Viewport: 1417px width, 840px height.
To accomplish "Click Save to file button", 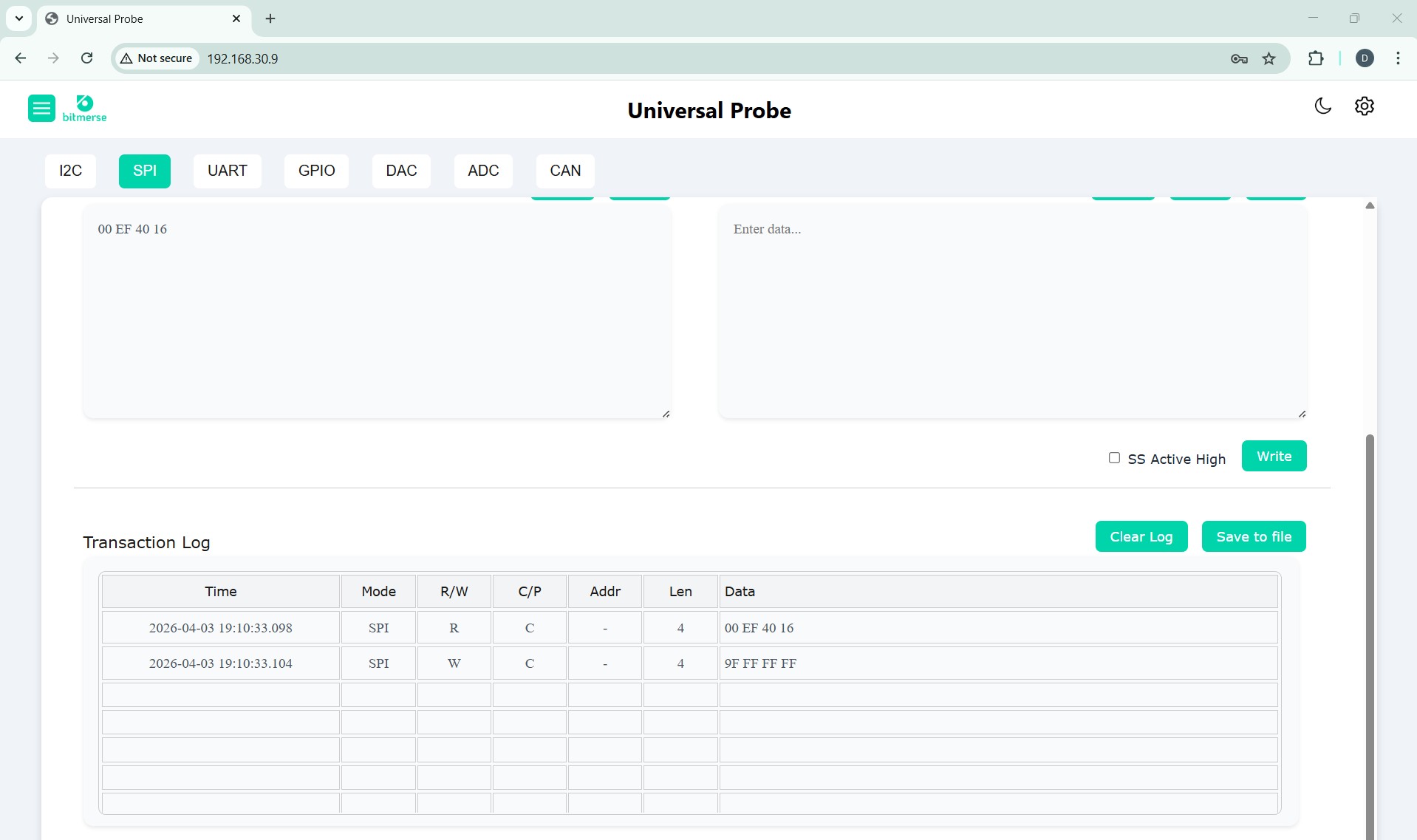I will tap(1253, 536).
